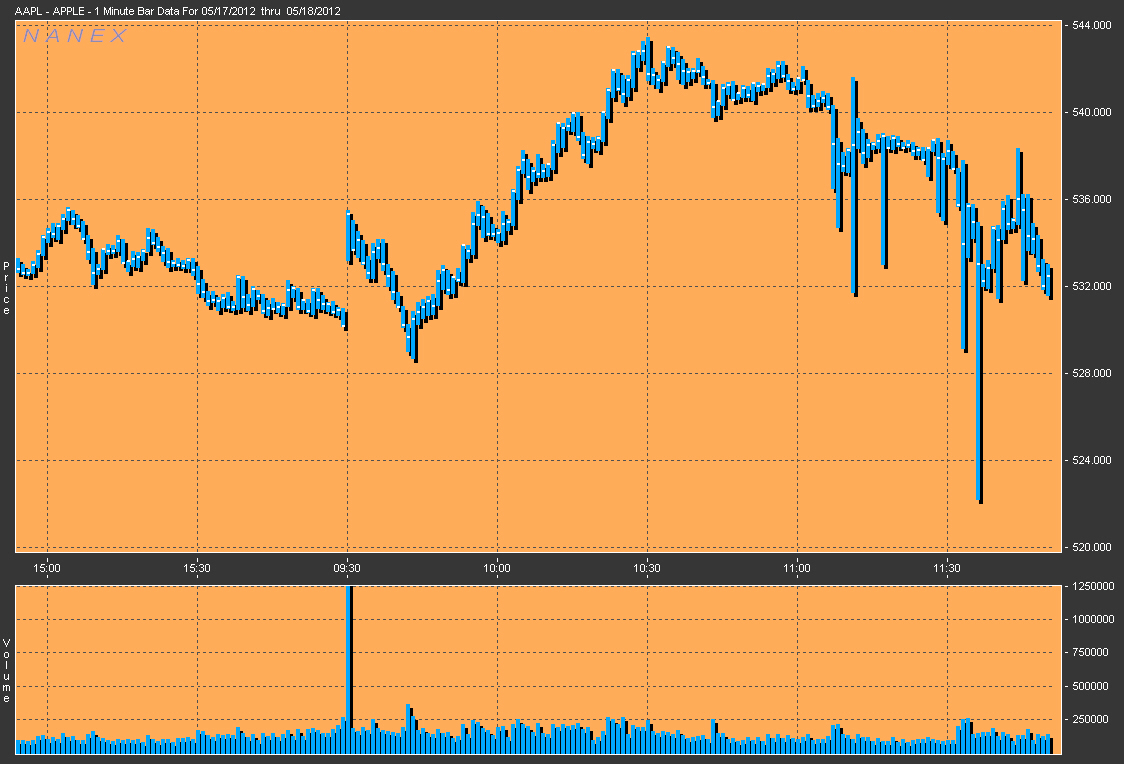This screenshot has width=1124, height=764.
Task: Select the 520.000 price axis label
Action: (1088, 547)
